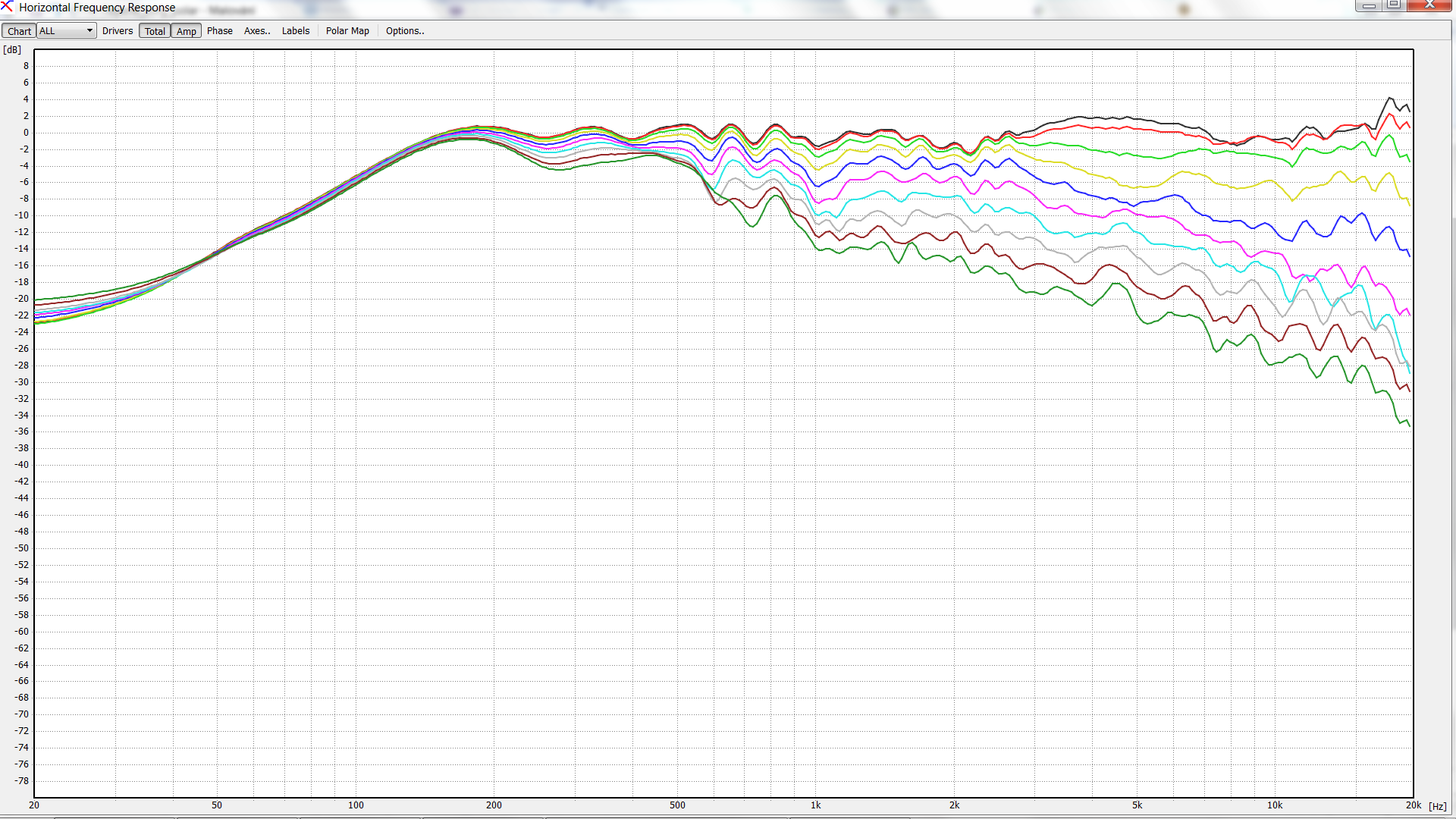Click the 5k frequency axis label
This screenshot has width=1456, height=819.
1137,805
